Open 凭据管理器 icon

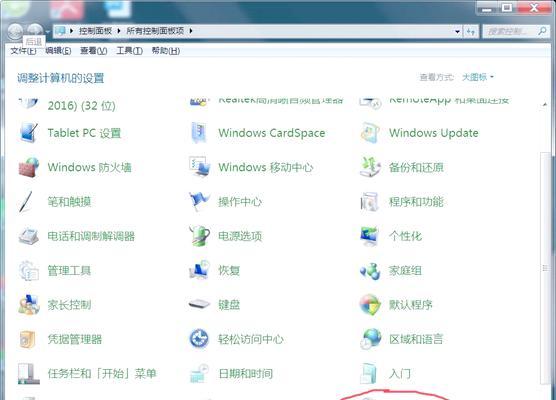[28, 339]
